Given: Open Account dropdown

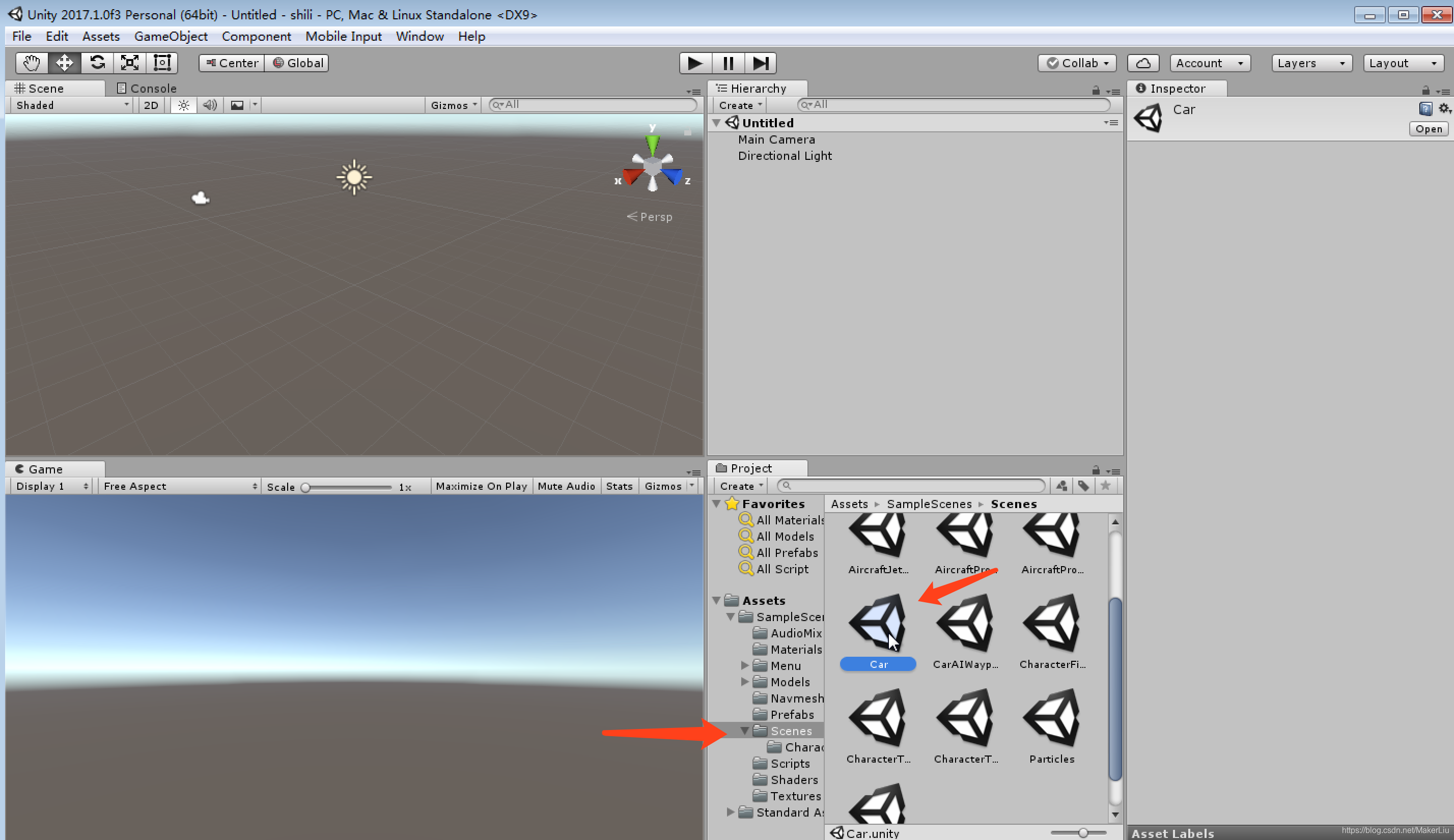Looking at the screenshot, I should click(x=1210, y=63).
